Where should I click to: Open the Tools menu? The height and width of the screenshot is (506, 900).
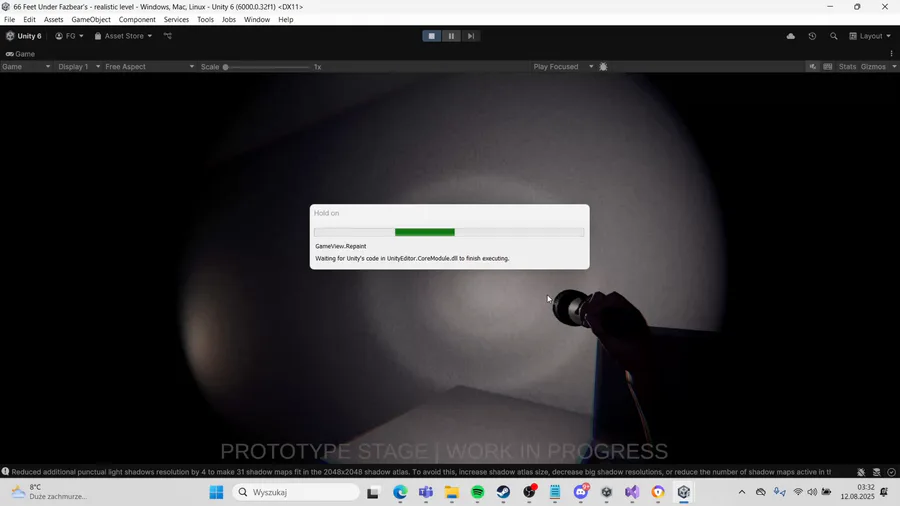pyautogui.click(x=205, y=20)
